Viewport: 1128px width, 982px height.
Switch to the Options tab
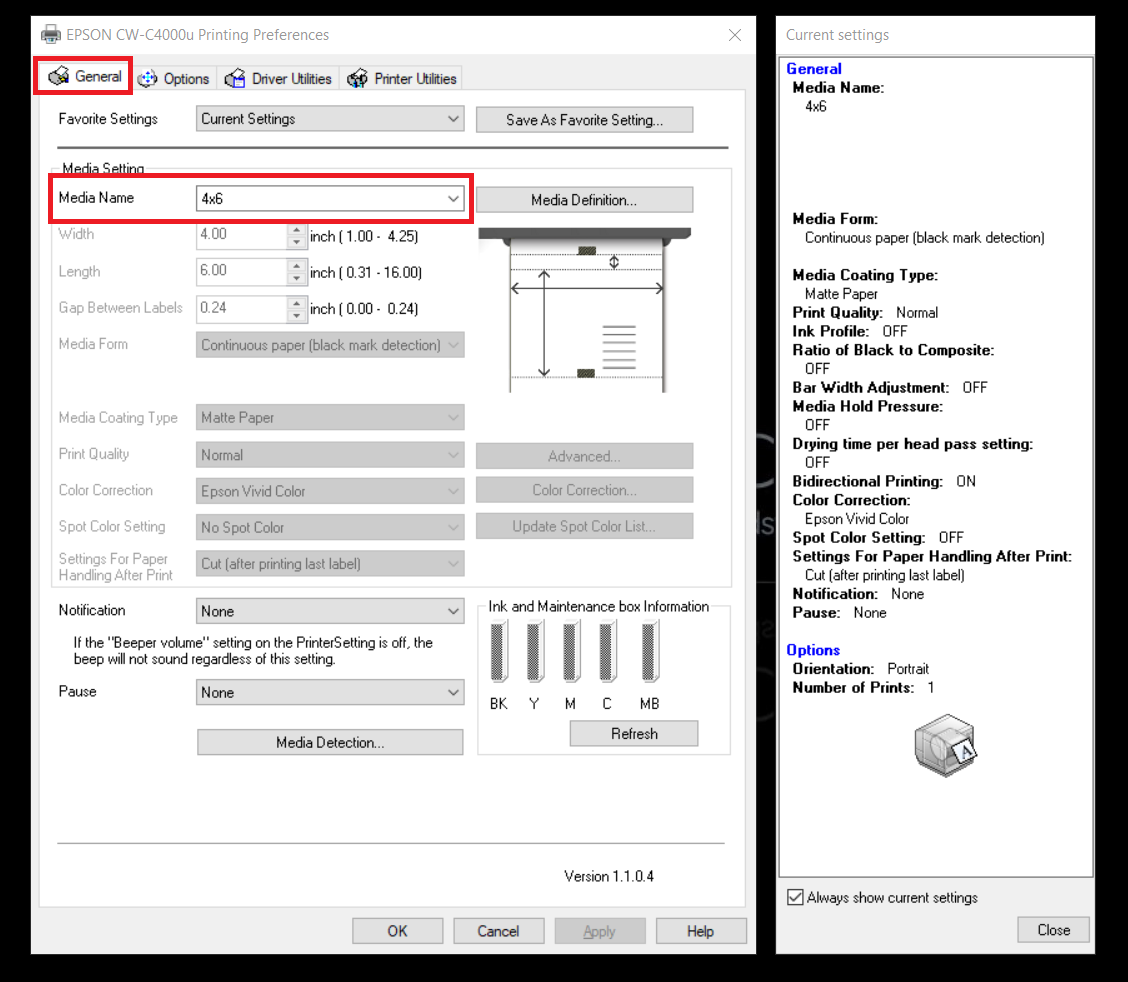click(174, 79)
